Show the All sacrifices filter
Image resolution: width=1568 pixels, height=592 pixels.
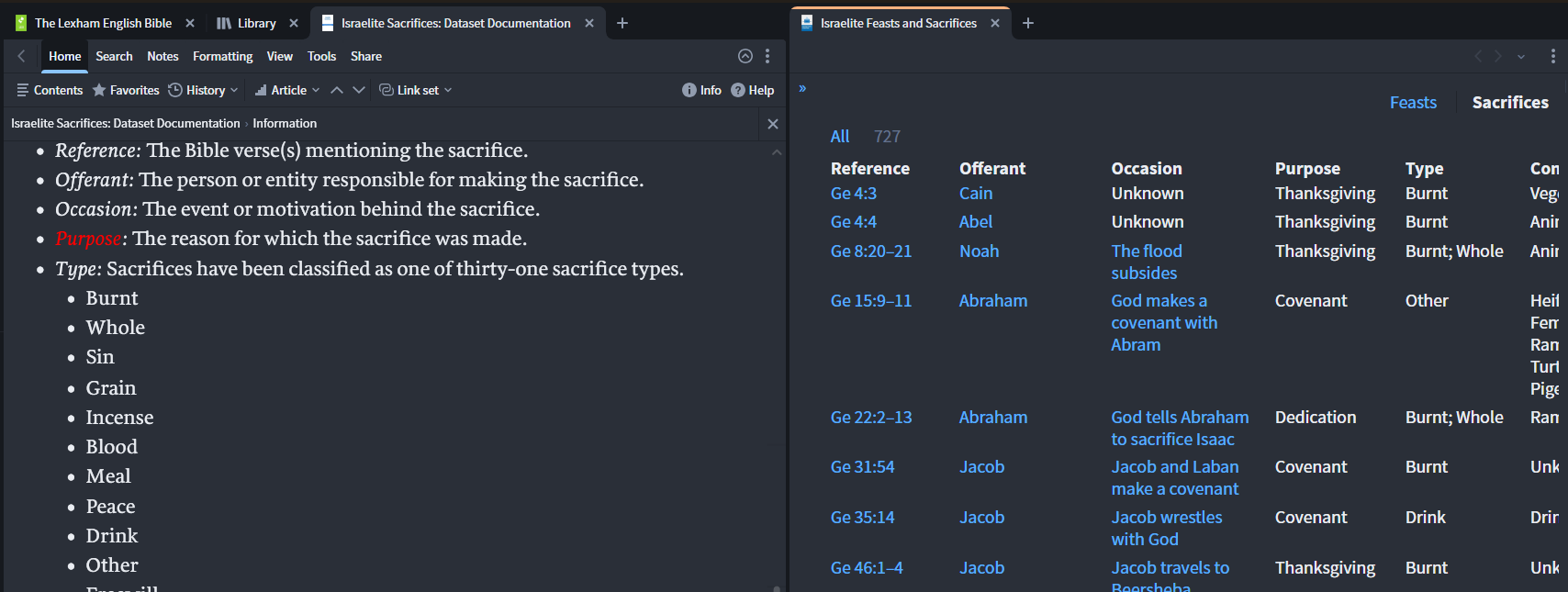839,137
